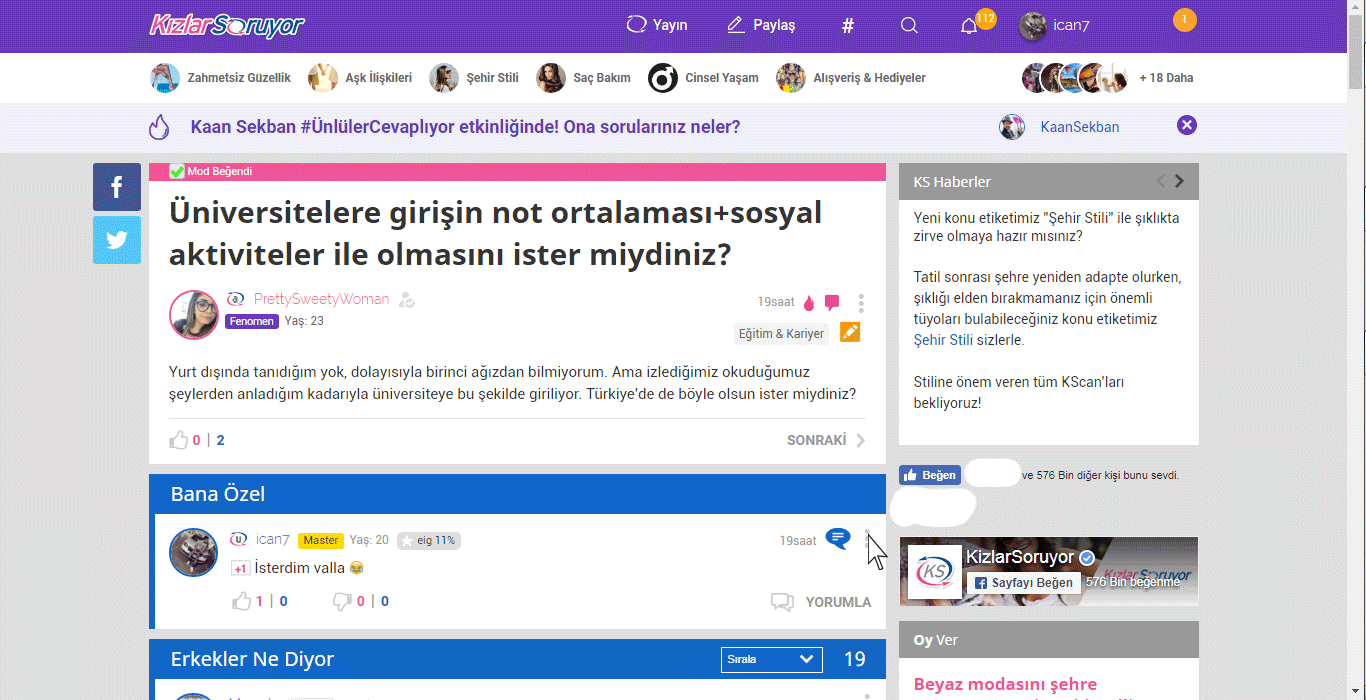Click the user avatars group beside + 18 Daha
This screenshot has height=700, width=1366.
coord(1075,78)
